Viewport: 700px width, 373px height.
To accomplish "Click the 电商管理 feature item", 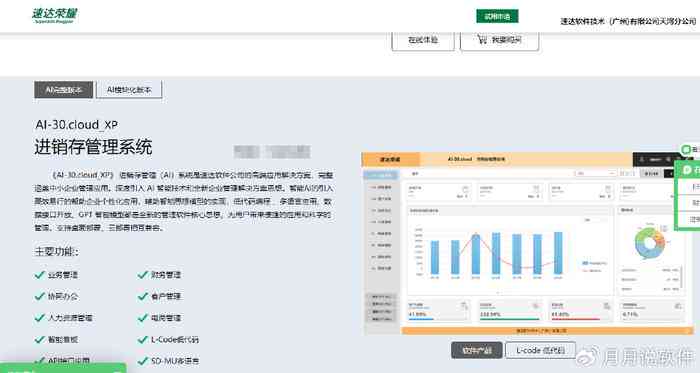I will click(x=159, y=318).
